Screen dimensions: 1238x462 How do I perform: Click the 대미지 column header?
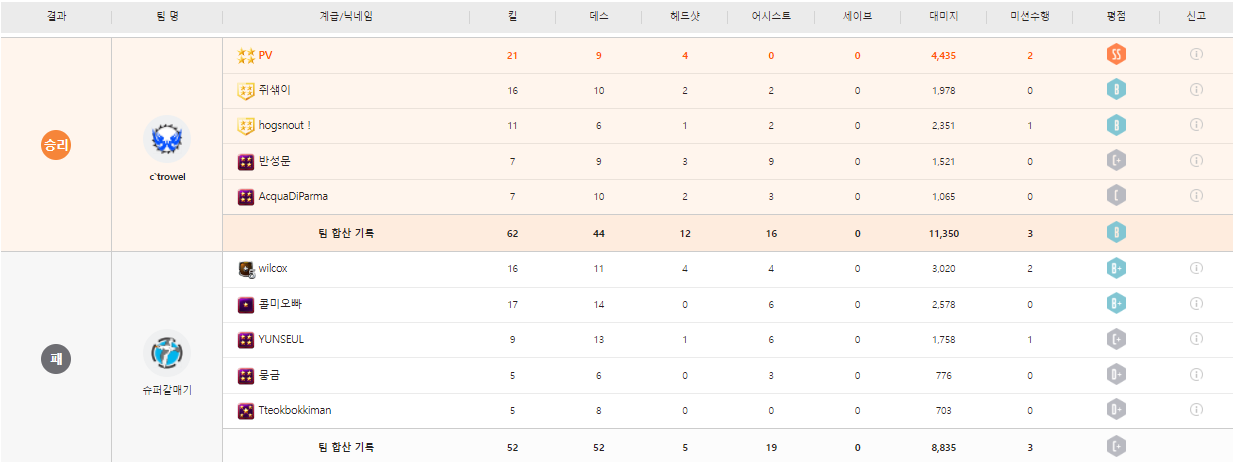943,16
